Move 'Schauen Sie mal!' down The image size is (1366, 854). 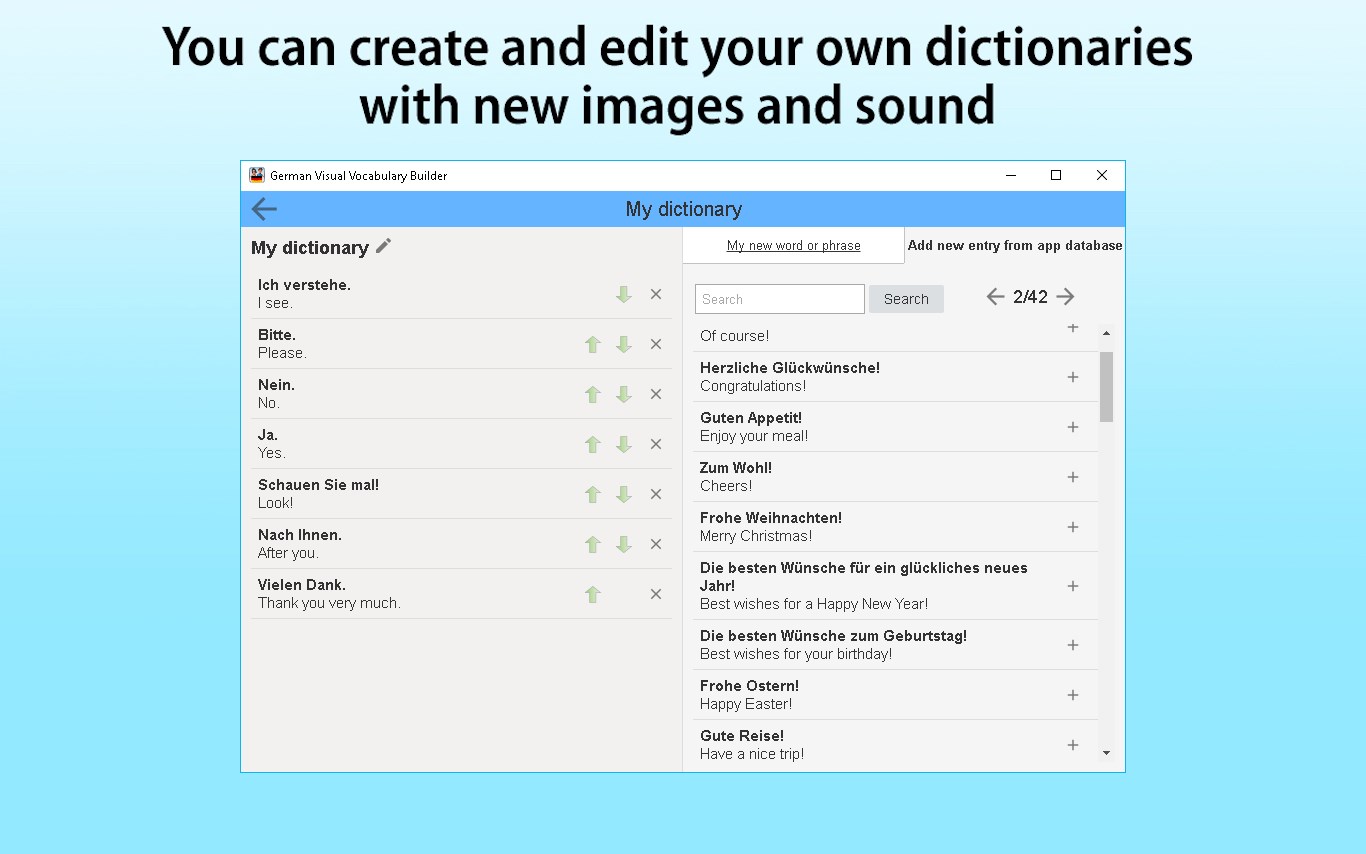point(624,494)
